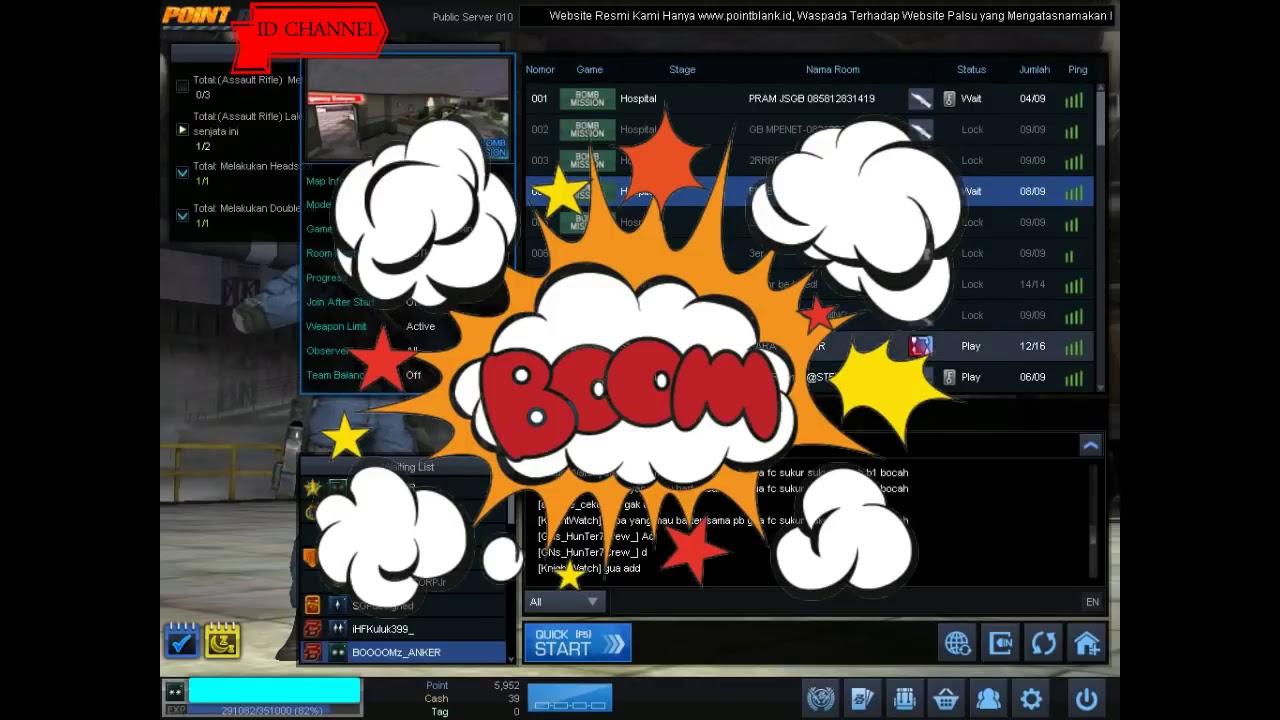Open the yellow moon calendar event icon

222,641
